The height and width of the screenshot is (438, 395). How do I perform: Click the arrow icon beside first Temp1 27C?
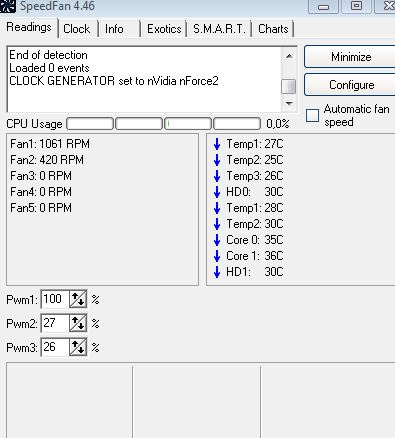point(217,144)
